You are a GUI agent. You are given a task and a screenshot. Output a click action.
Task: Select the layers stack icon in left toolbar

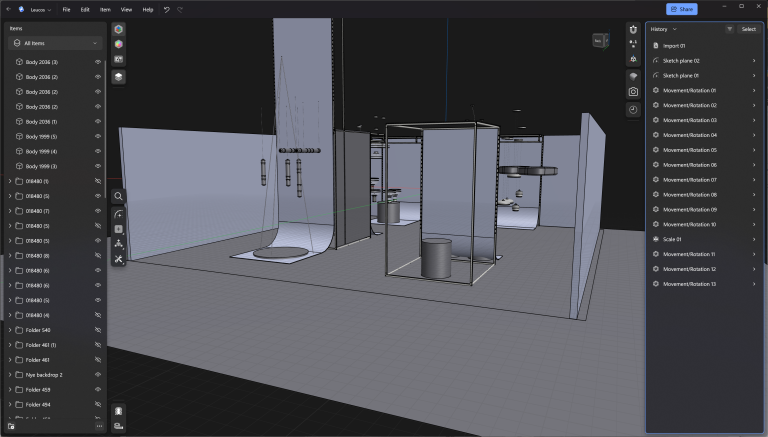pyautogui.click(x=118, y=76)
